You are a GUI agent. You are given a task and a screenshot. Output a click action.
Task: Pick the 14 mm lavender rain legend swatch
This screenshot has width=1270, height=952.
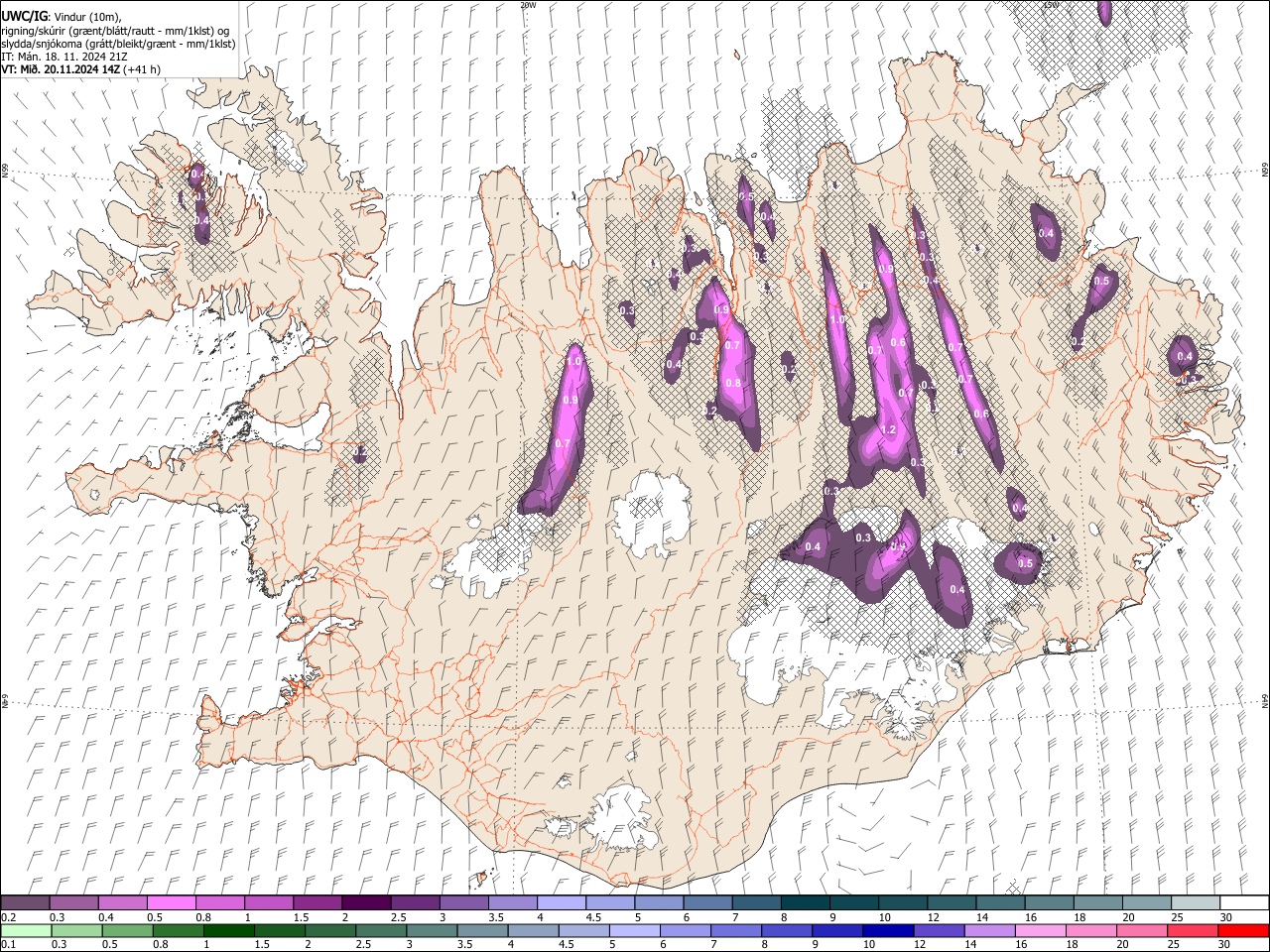coord(989,930)
